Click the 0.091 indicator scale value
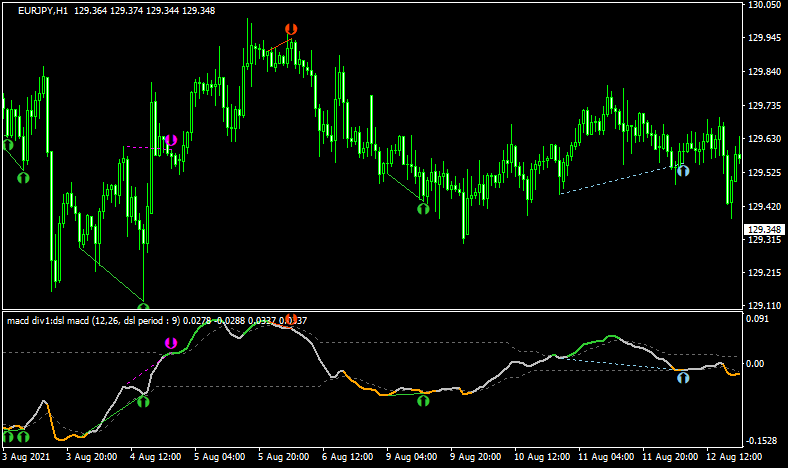Screen dimensions: 788x468 [757, 319]
